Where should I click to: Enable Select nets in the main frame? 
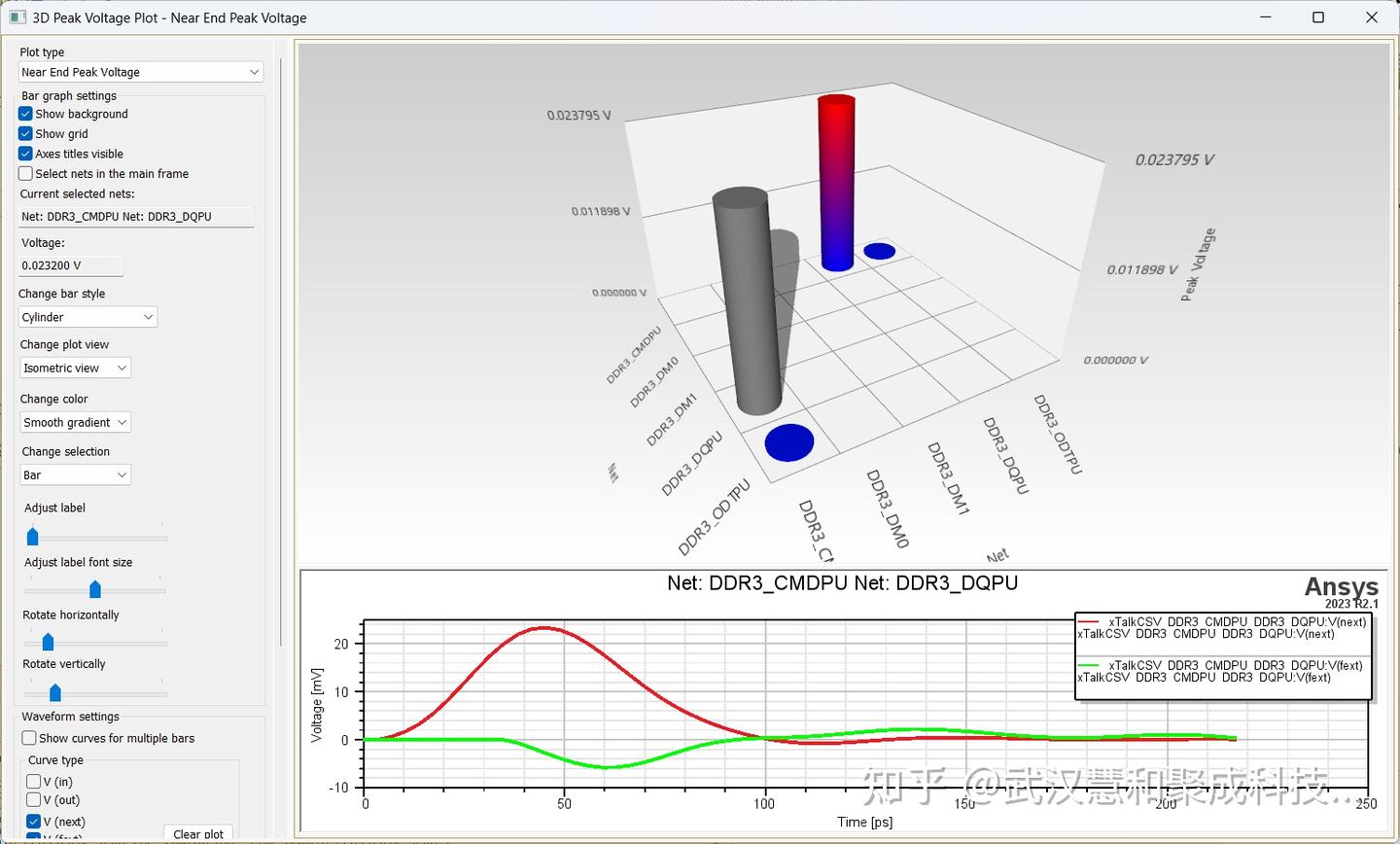point(26,173)
